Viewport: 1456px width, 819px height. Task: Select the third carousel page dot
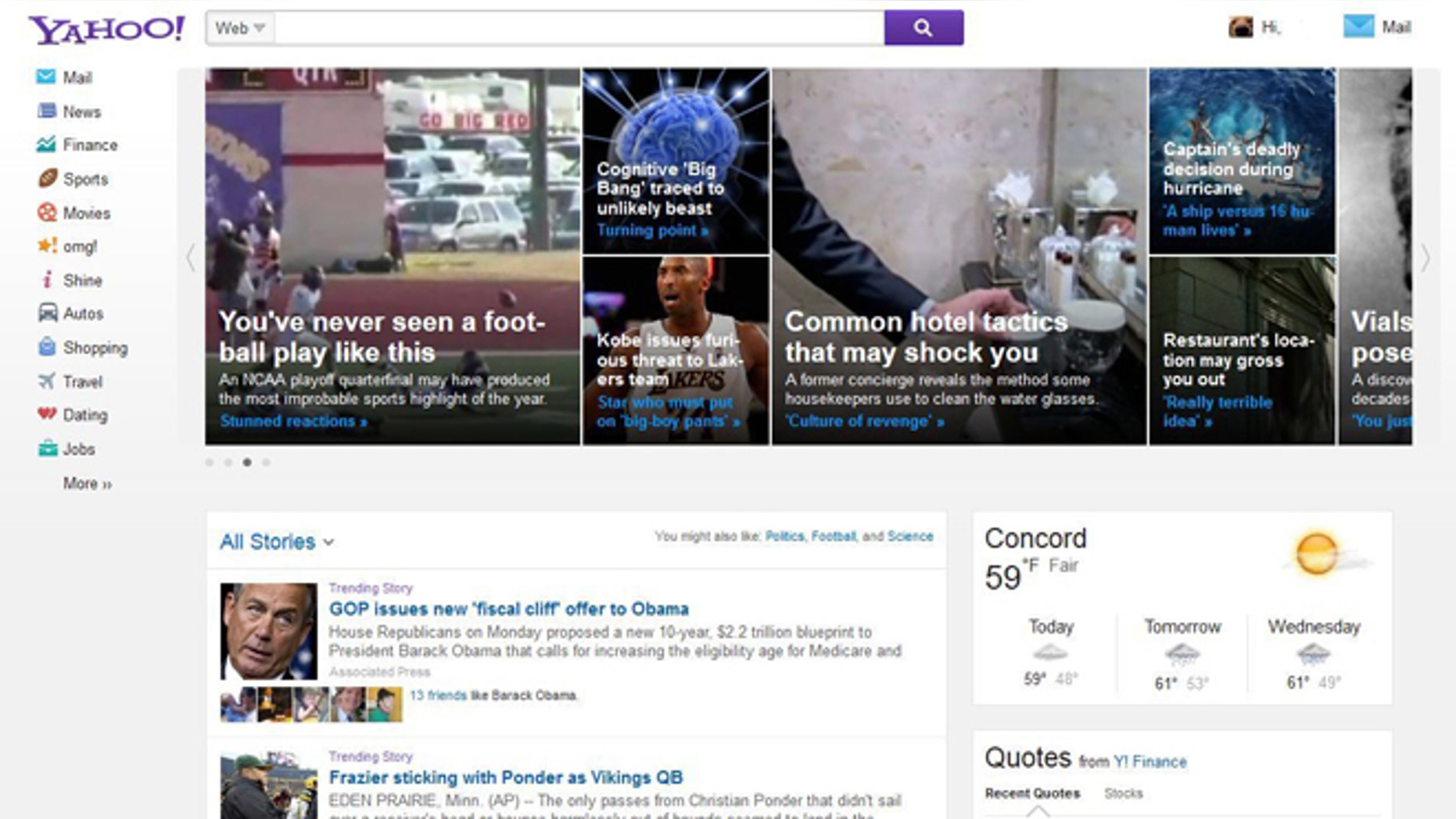pos(247,463)
